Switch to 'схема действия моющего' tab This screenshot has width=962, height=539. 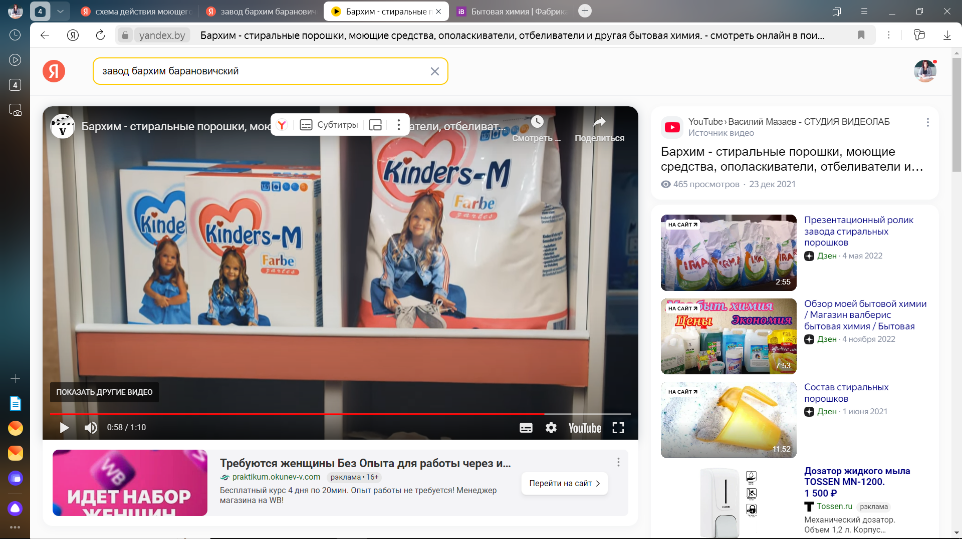point(137,11)
